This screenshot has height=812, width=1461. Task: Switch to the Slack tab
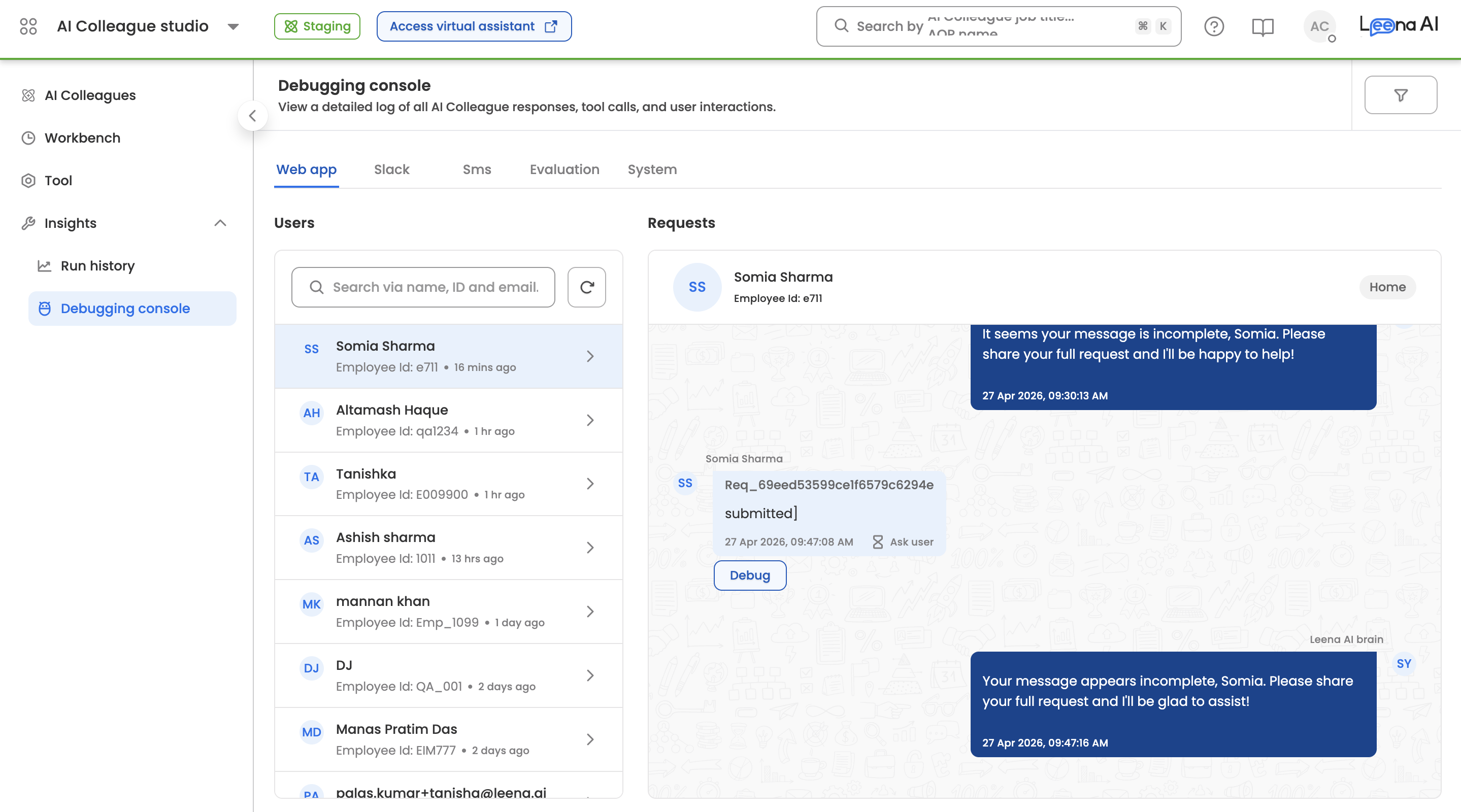[x=391, y=170]
